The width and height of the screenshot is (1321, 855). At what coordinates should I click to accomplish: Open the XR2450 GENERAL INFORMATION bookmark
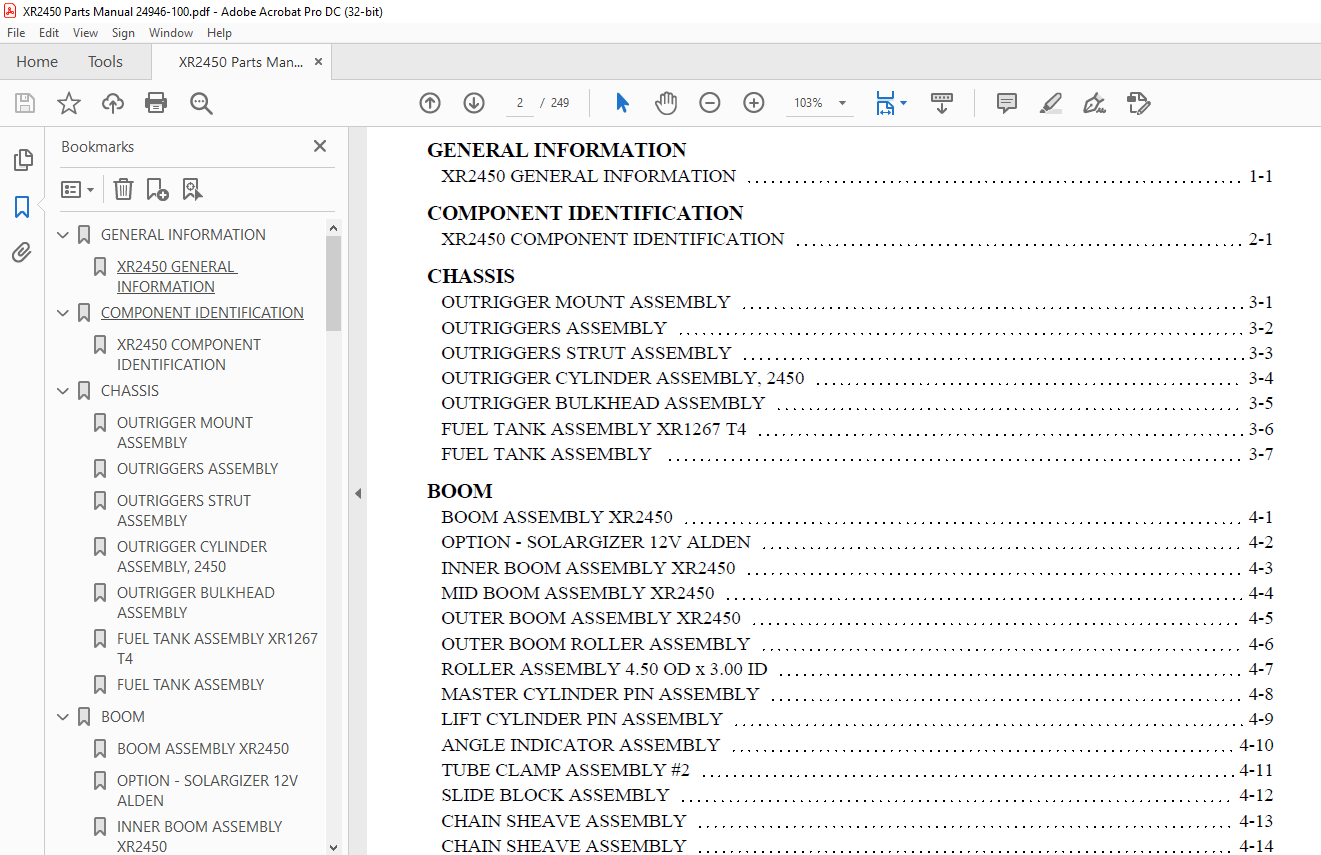[x=177, y=277]
